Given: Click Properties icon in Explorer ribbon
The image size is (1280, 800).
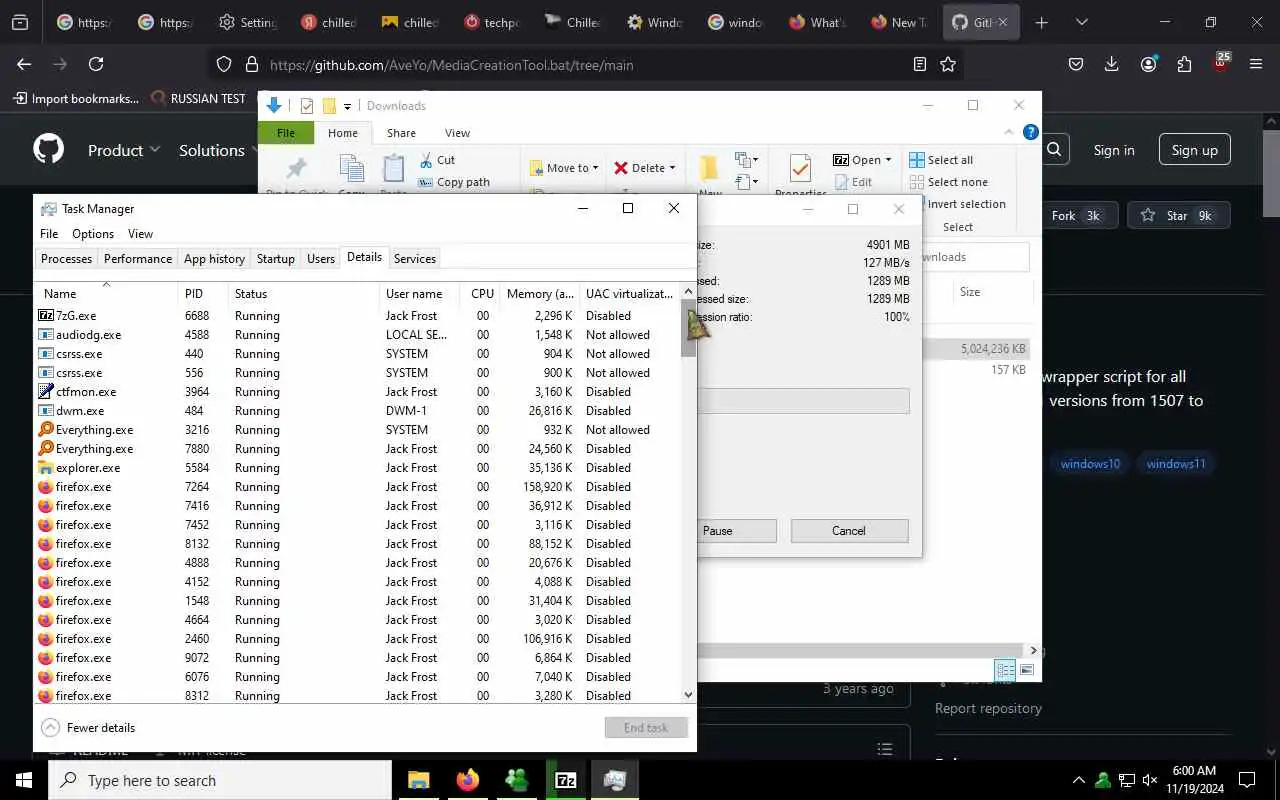Looking at the screenshot, I should pos(800,168).
